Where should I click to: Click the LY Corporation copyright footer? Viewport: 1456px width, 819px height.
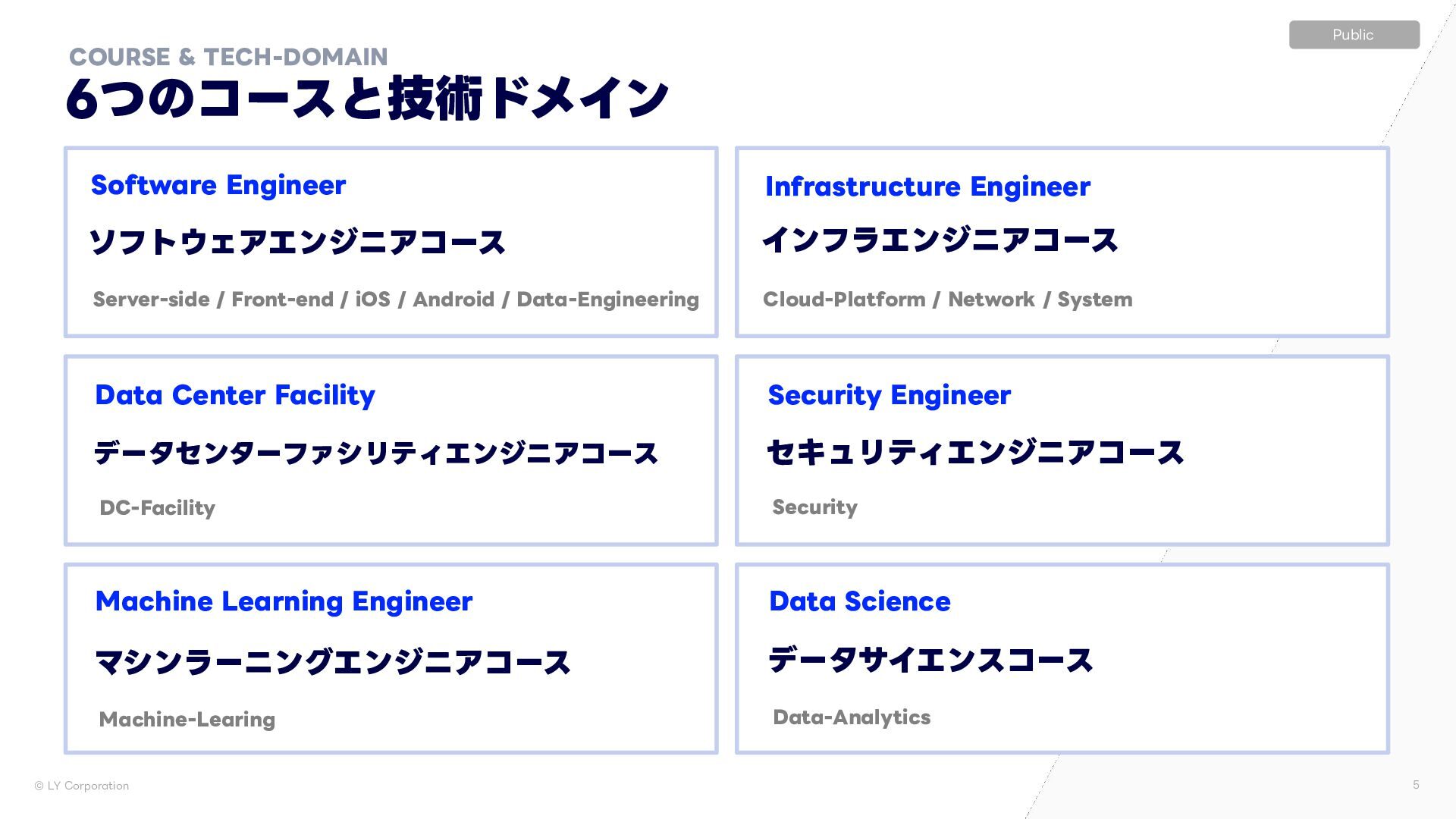point(82,786)
